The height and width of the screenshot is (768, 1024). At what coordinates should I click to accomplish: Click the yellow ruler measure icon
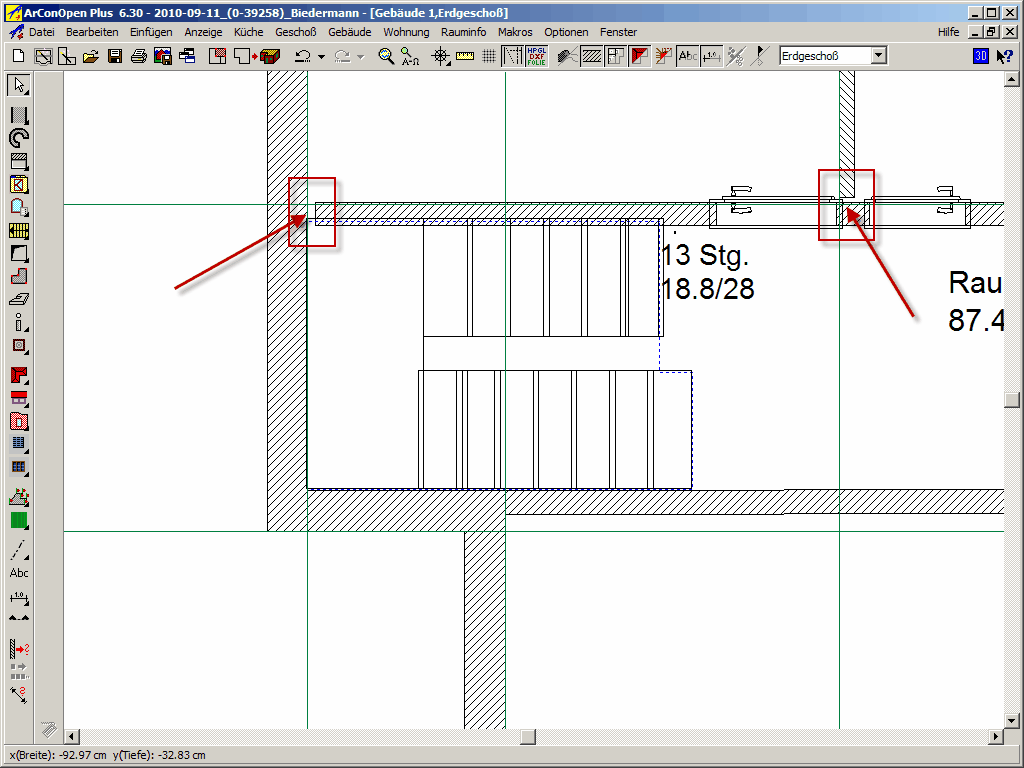(x=464, y=56)
